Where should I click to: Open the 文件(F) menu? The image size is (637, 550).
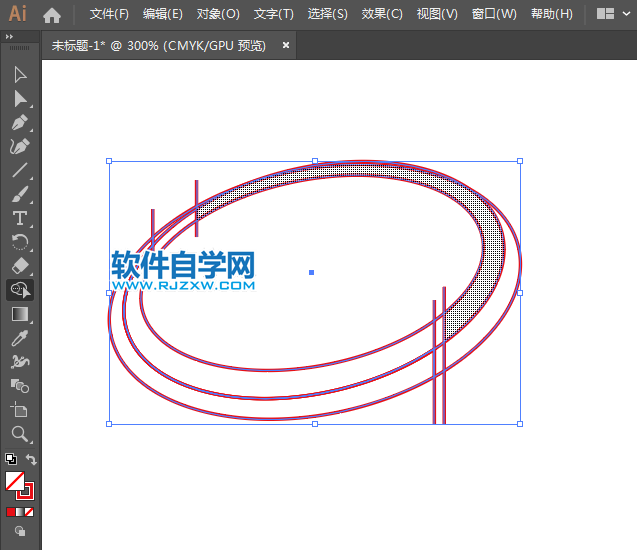[109, 14]
